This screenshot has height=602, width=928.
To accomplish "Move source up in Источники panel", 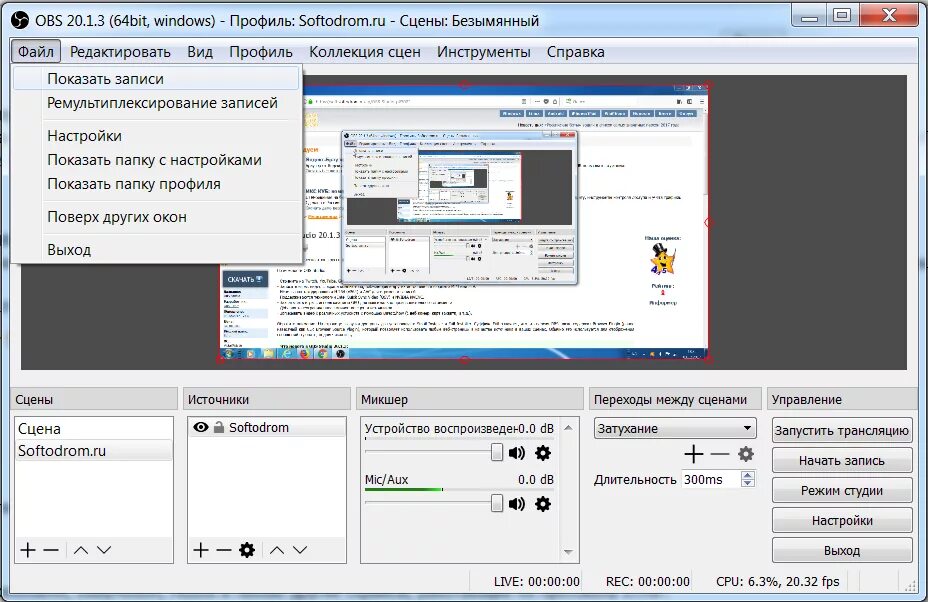I will pos(277,550).
